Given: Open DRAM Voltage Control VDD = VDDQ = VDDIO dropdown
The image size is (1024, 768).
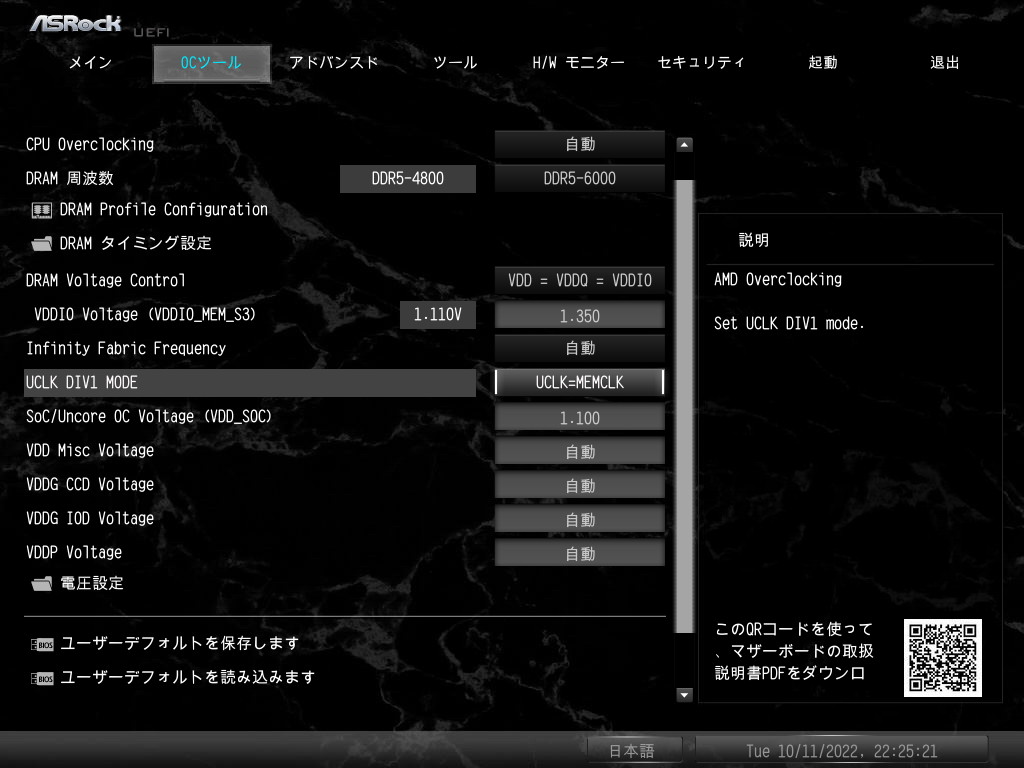Looking at the screenshot, I should [x=580, y=280].
